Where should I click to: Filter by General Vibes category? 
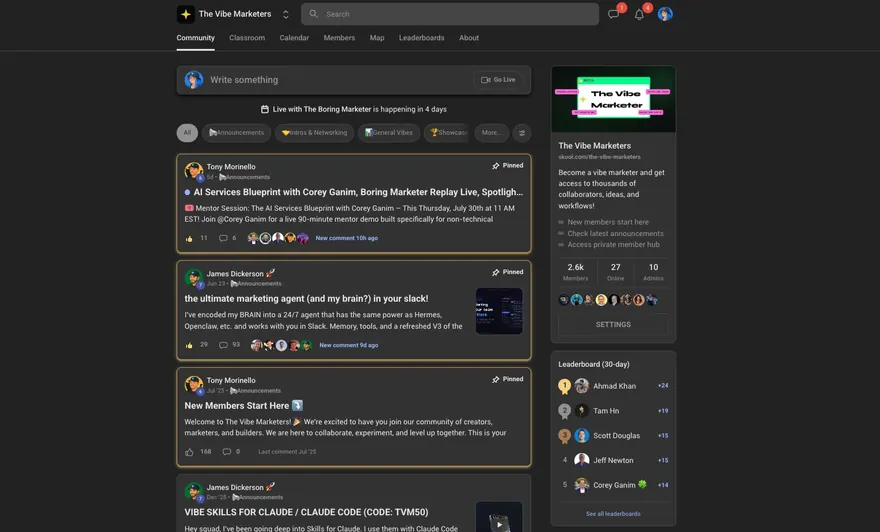pyautogui.click(x=389, y=132)
